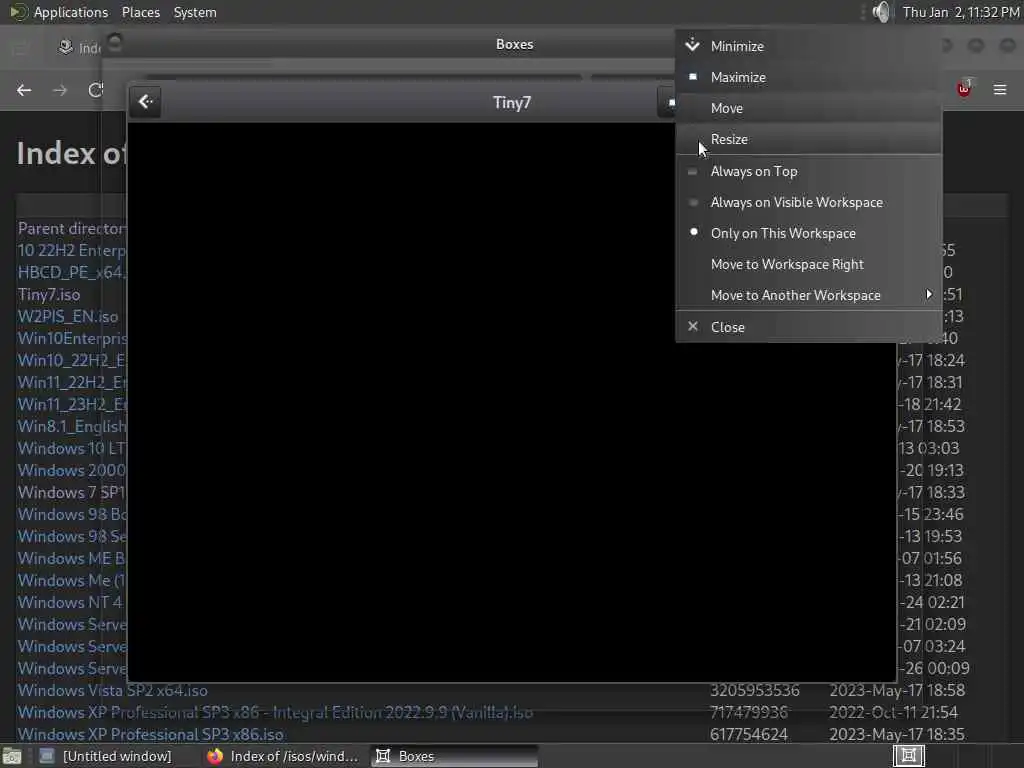Open the System menu

tap(195, 12)
